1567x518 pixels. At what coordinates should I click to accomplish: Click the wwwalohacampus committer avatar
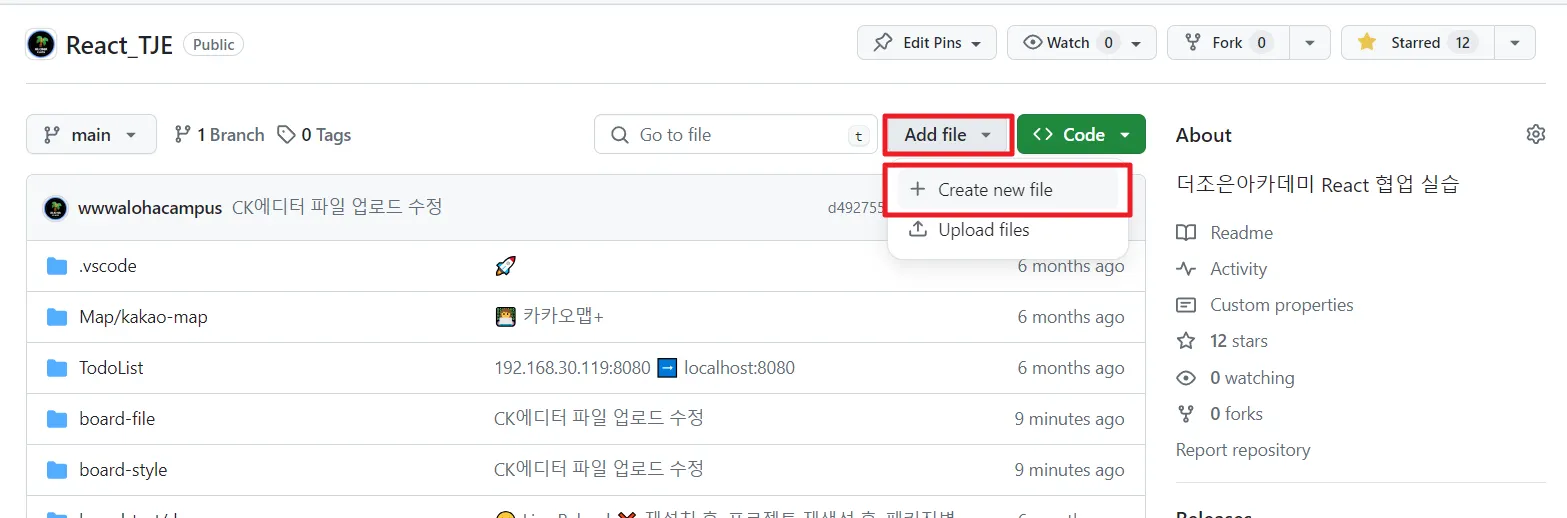[55, 208]
